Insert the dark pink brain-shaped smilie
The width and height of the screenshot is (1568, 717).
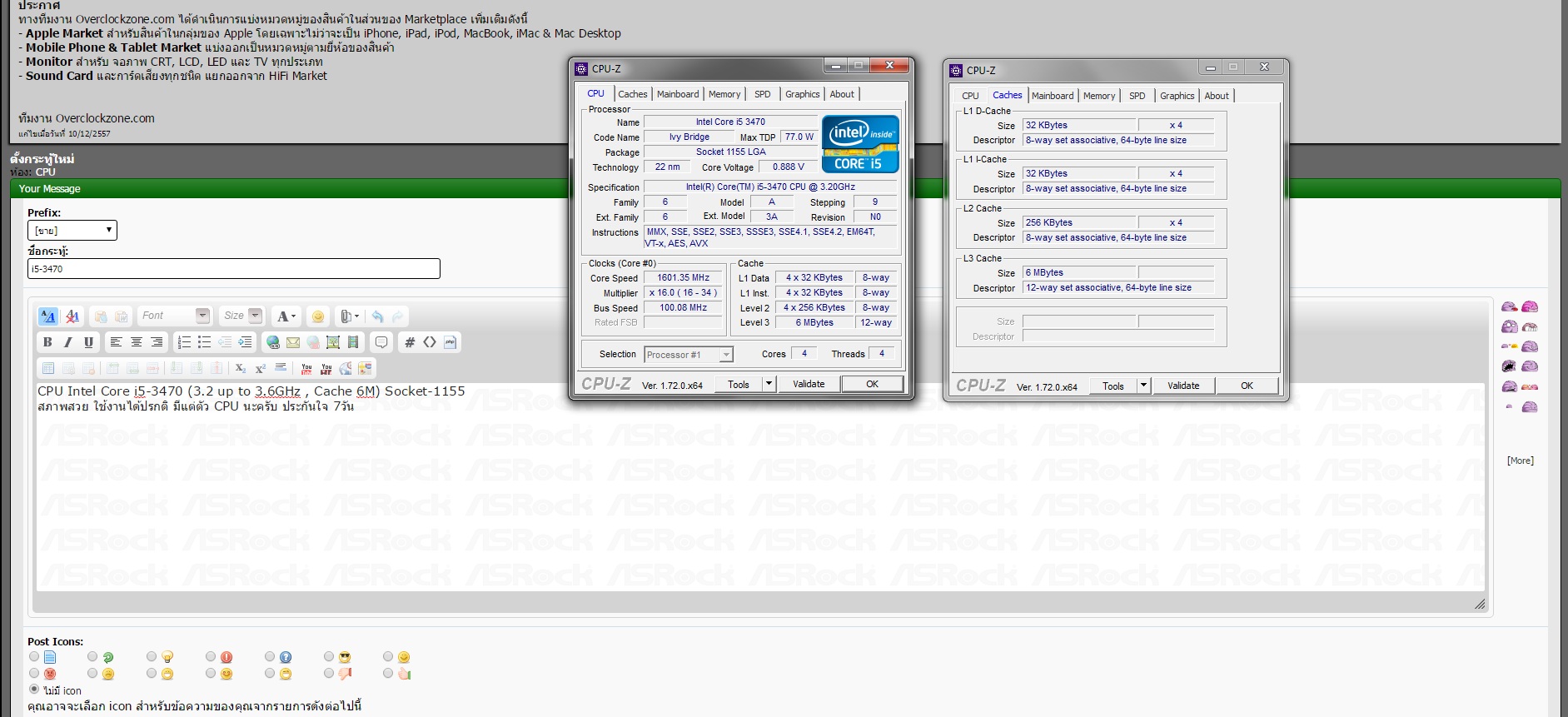1530,307
